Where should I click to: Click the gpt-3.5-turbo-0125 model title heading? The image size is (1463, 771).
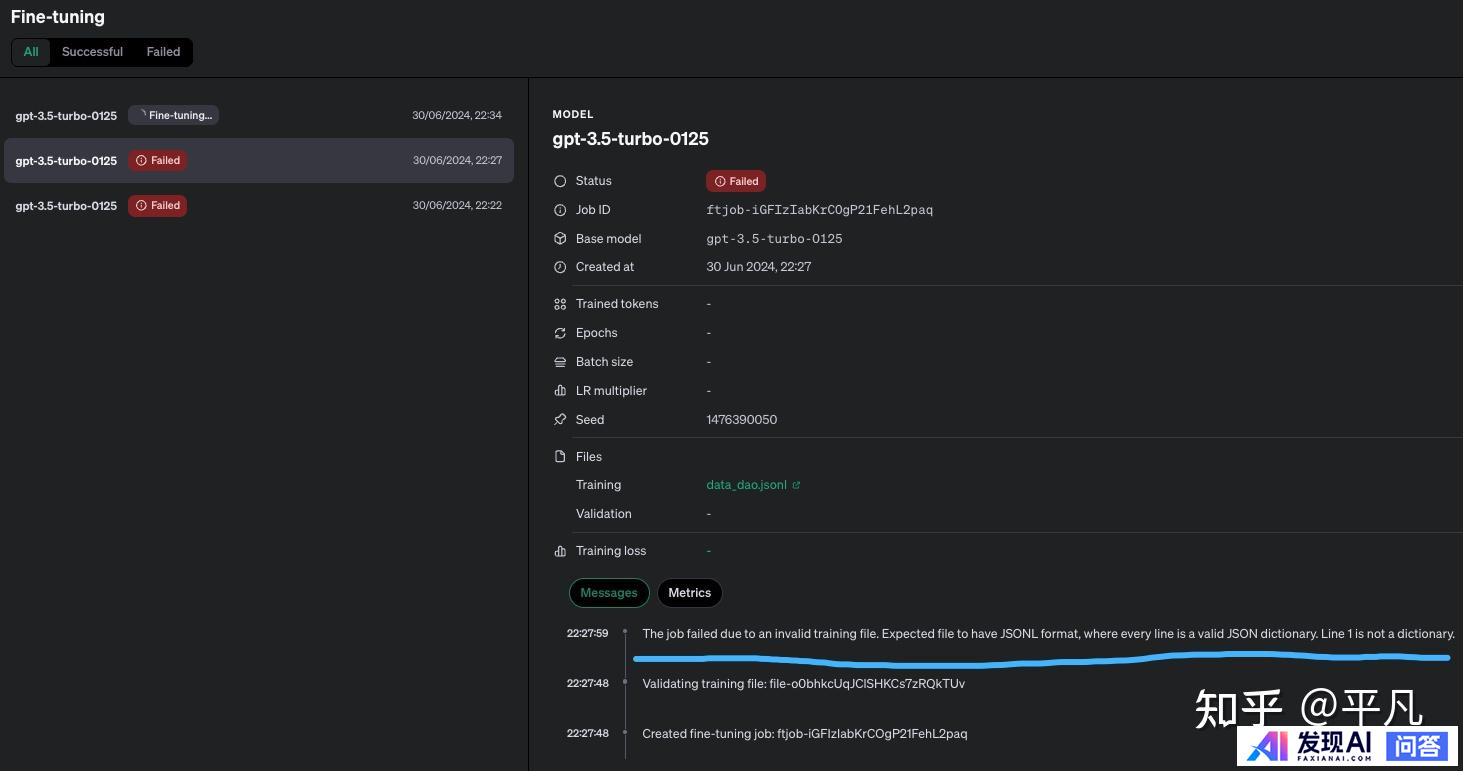point(631,139)
